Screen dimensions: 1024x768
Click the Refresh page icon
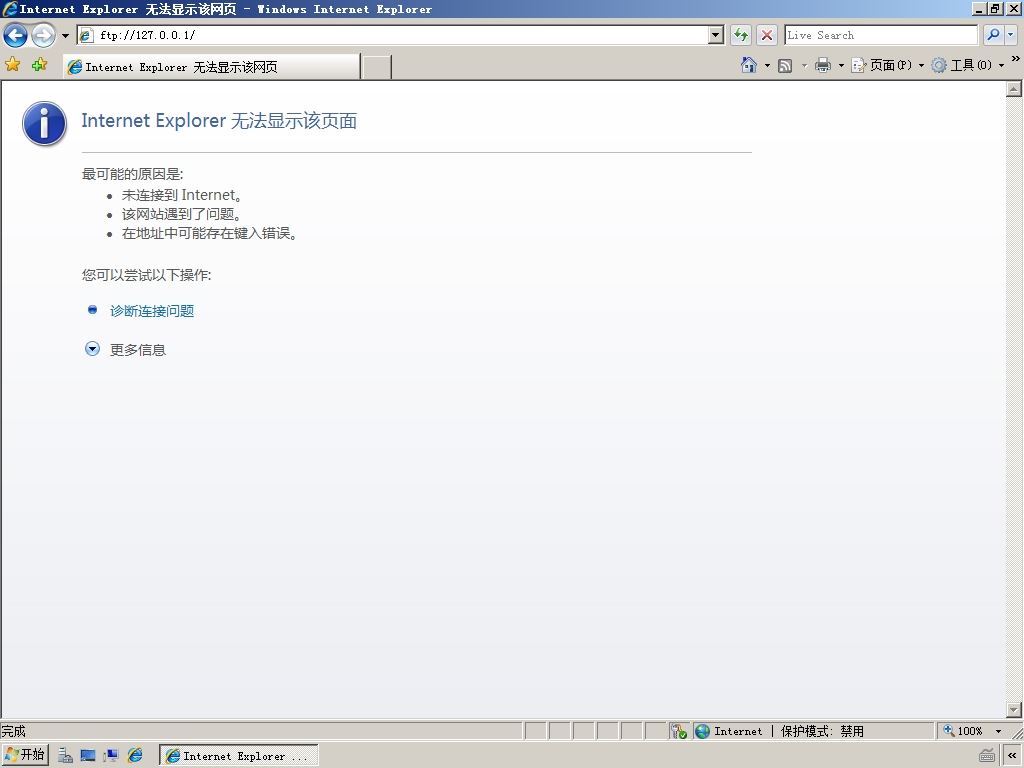click(x=741, y=35)
